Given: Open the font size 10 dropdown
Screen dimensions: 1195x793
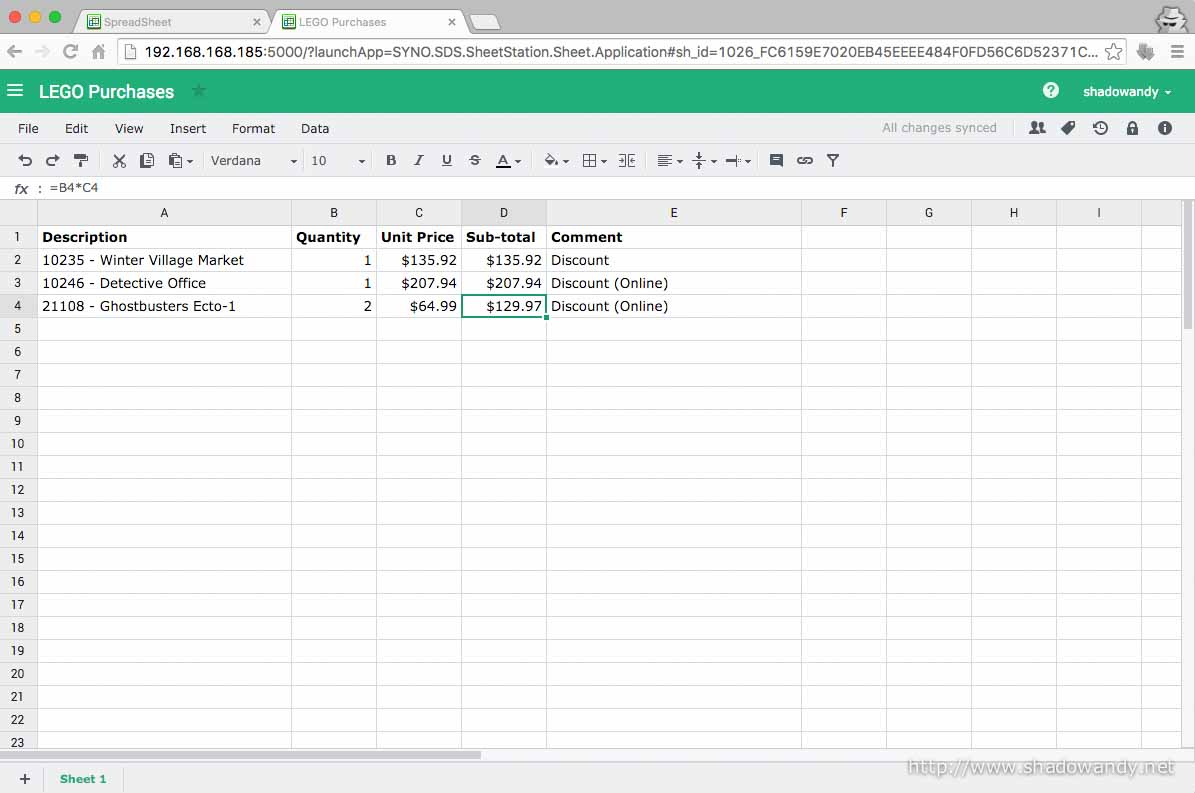Looking at the screenshot, I should 338,161.
